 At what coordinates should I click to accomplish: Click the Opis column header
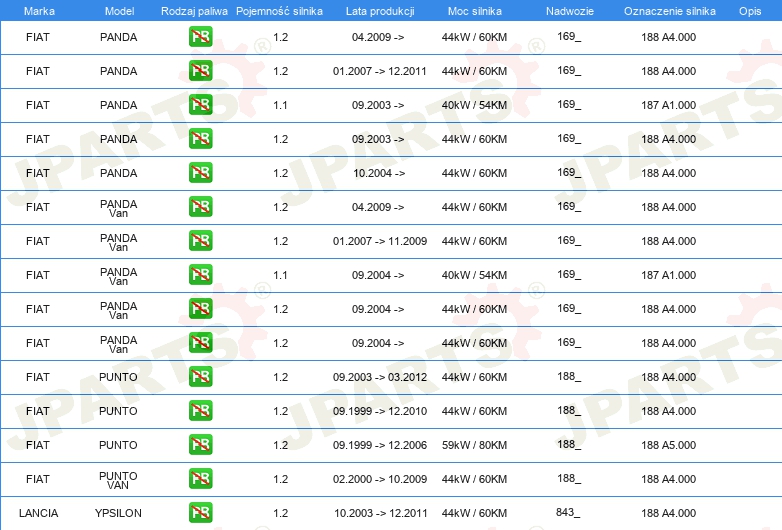750,11
